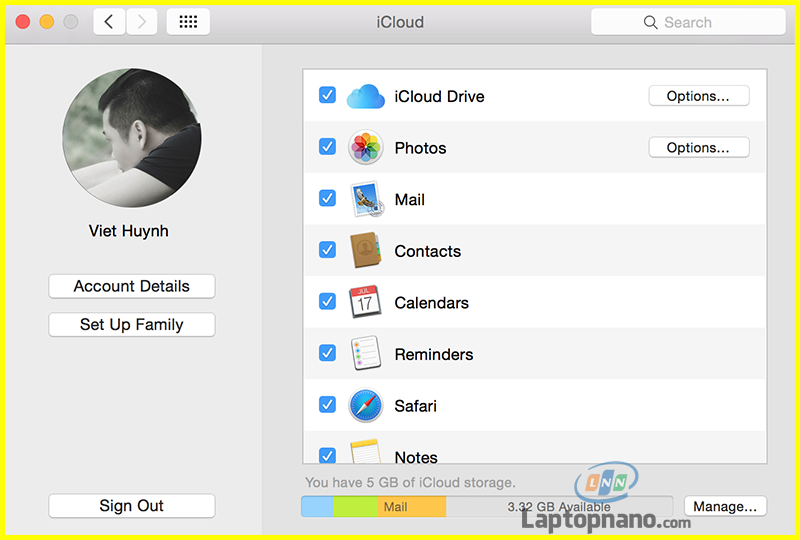Click the Calendars icon showing 17

(366, 302)
